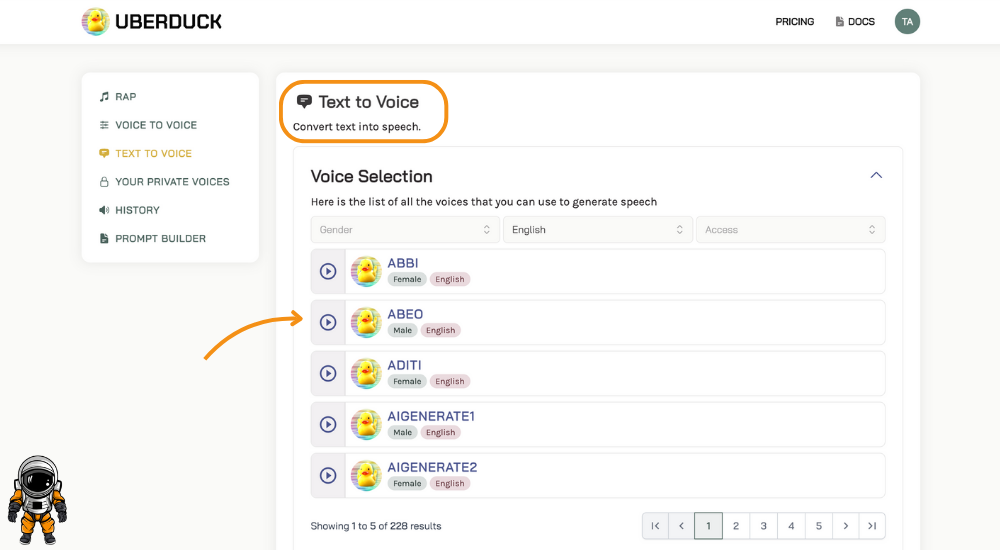This screenshot has height=550, width=1000.
Task: Select the ADITI voice name
Action: pyautogui.click(x=404, y=365)
